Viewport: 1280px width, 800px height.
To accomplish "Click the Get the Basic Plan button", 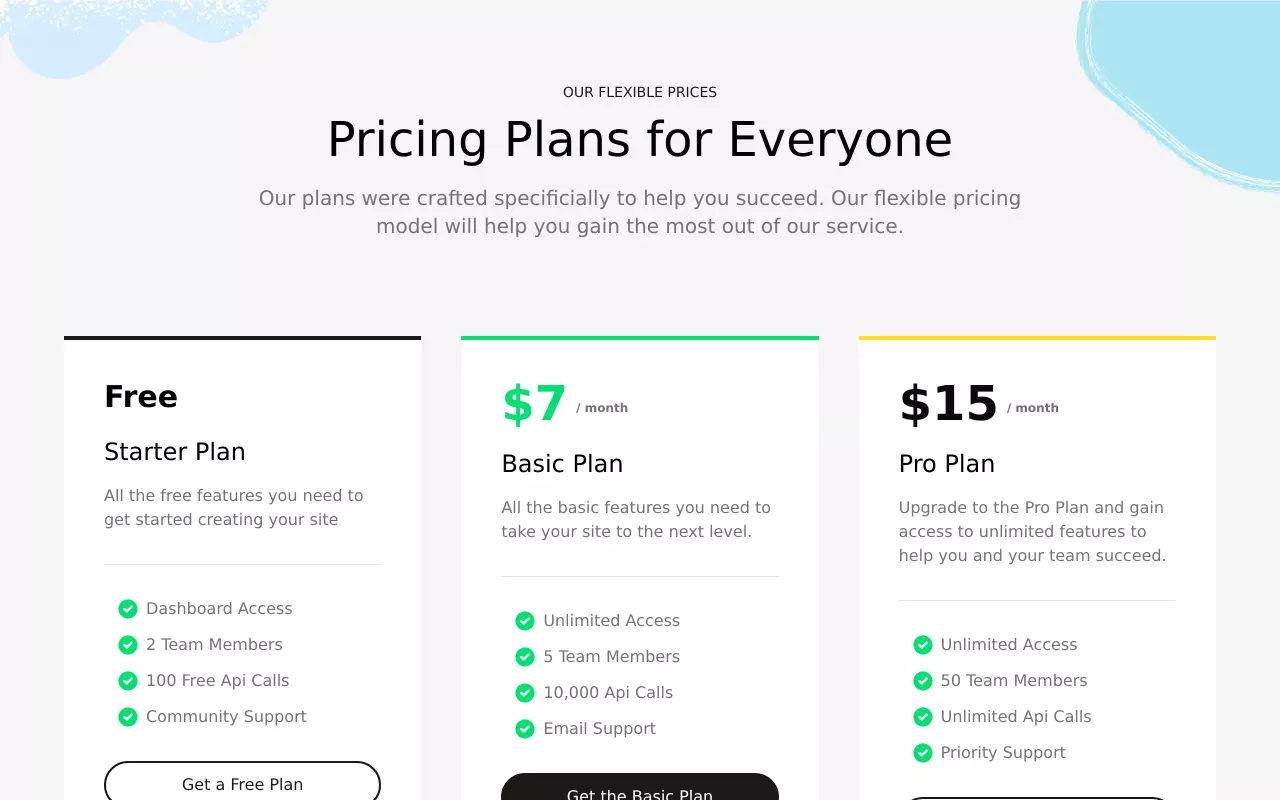I will coord(640,787).
